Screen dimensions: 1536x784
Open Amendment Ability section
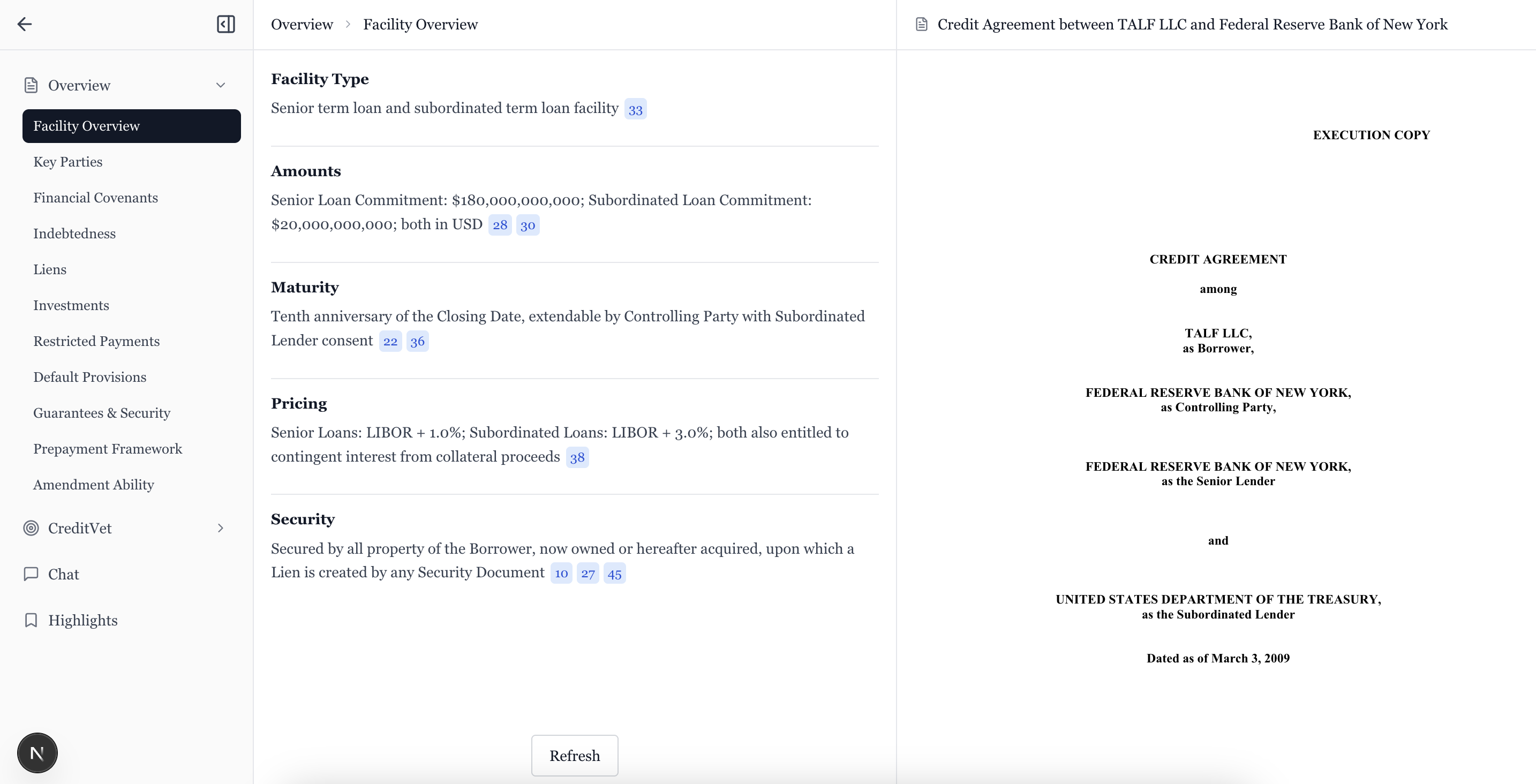click(x=94, y=484)
